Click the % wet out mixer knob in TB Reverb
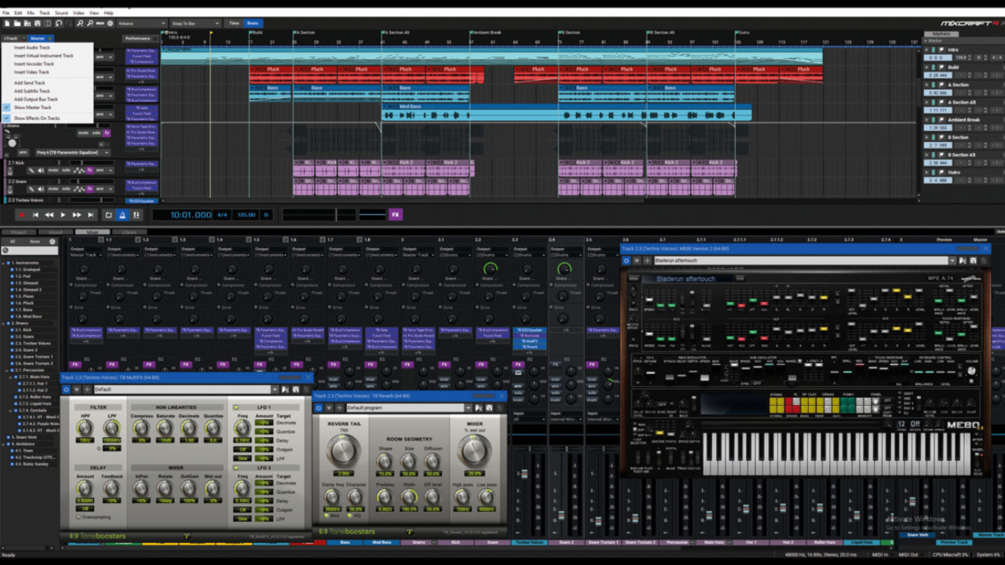The width and height of the screenshot is (1005, 565). coord(474,451)
